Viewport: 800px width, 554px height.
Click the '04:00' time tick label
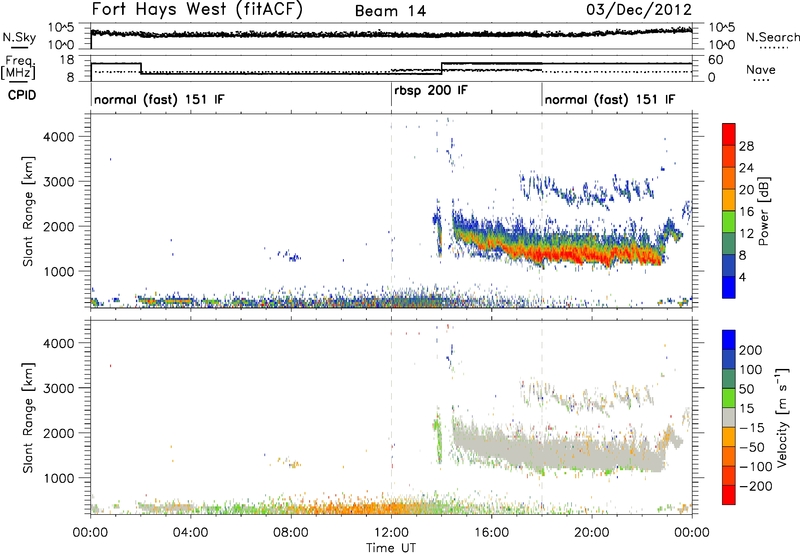pyautogui.click(x=191, y=533)
